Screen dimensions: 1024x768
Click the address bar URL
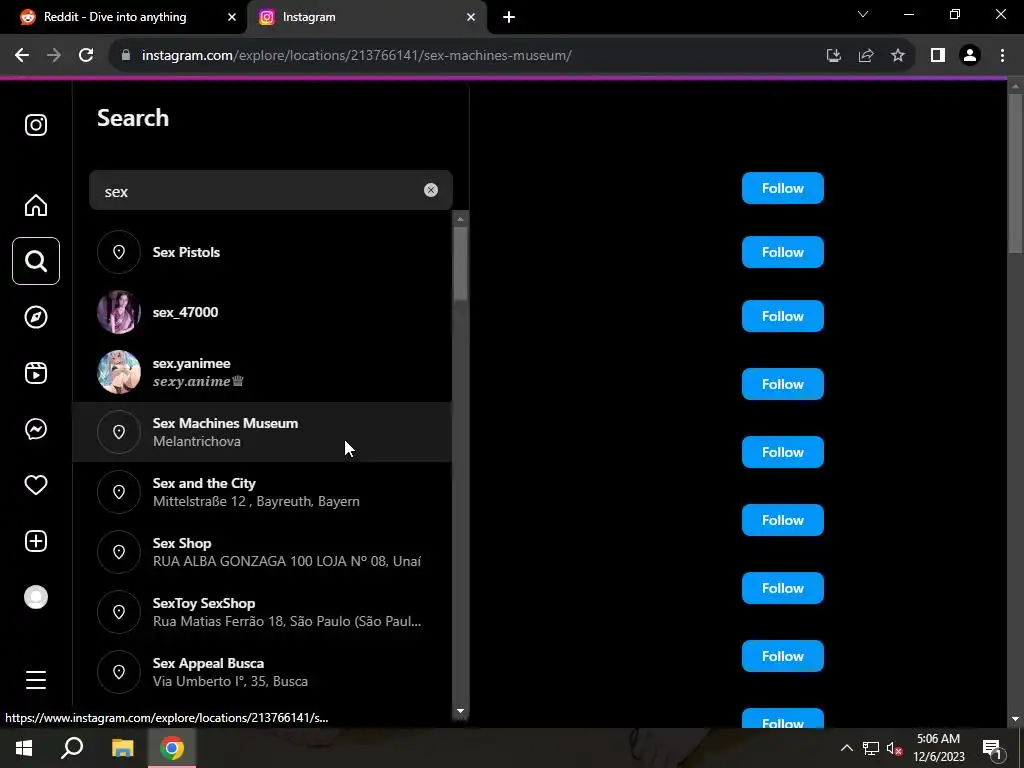tap(357, 56)
